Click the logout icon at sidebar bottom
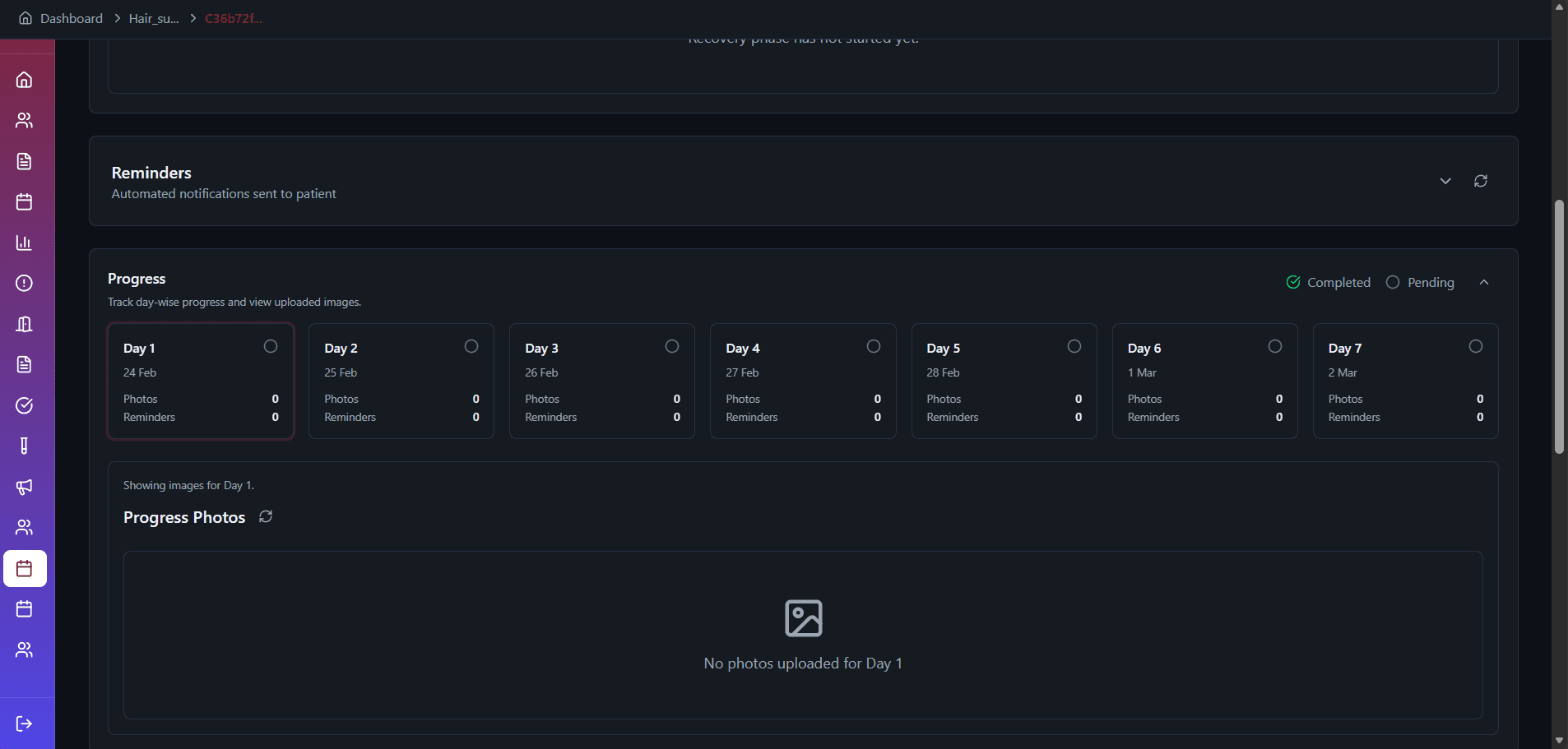The height and width of the screenshot is (749, 1568). (25, 723)
